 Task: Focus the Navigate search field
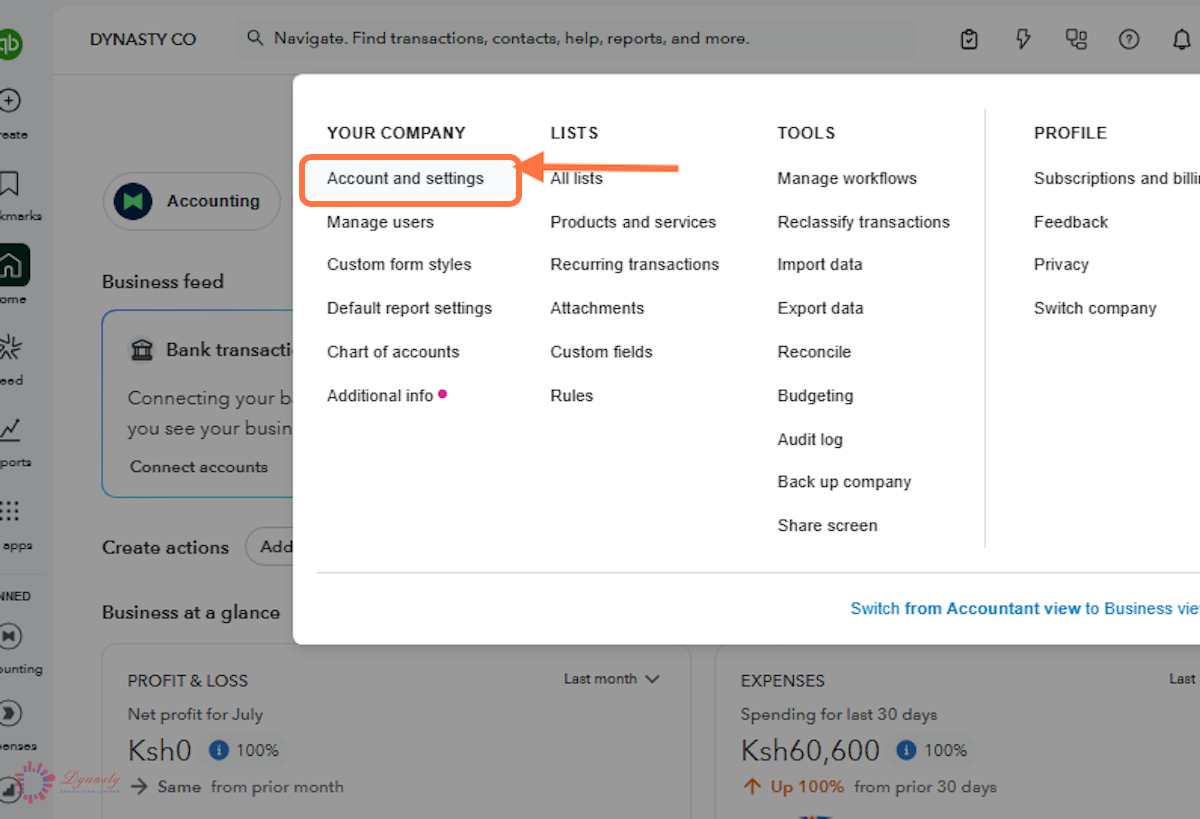point(576,38)
